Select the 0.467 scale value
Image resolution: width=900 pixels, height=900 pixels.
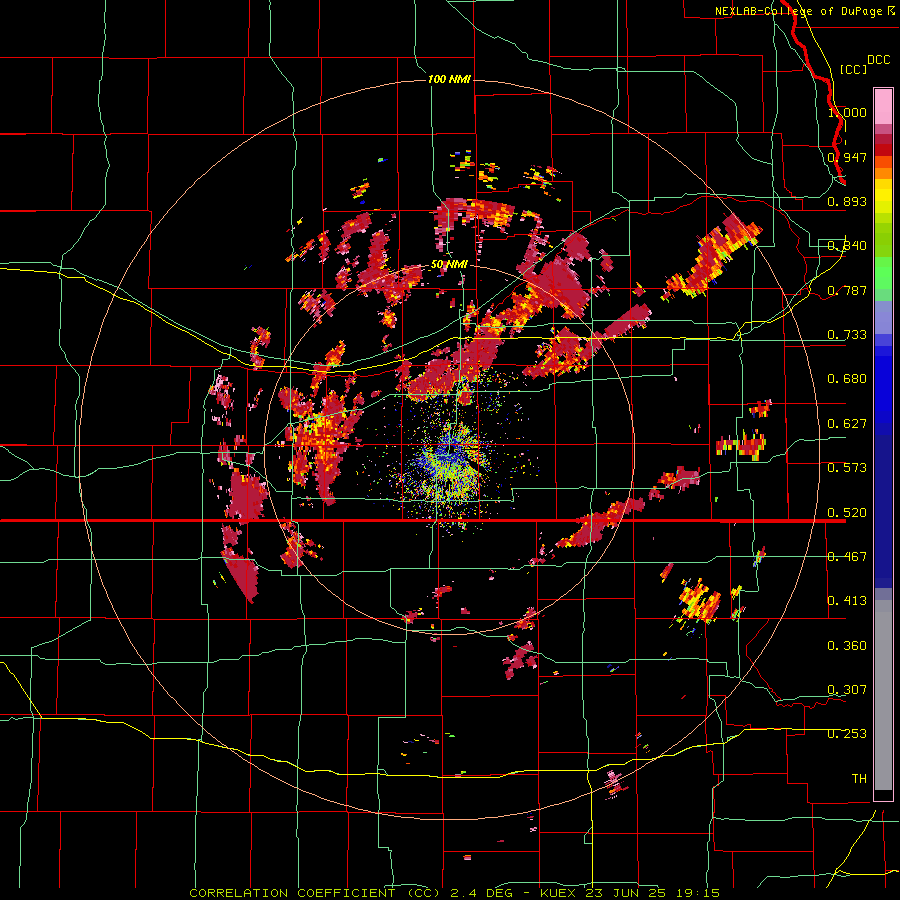pyautogui.click(x=847, y=557)
